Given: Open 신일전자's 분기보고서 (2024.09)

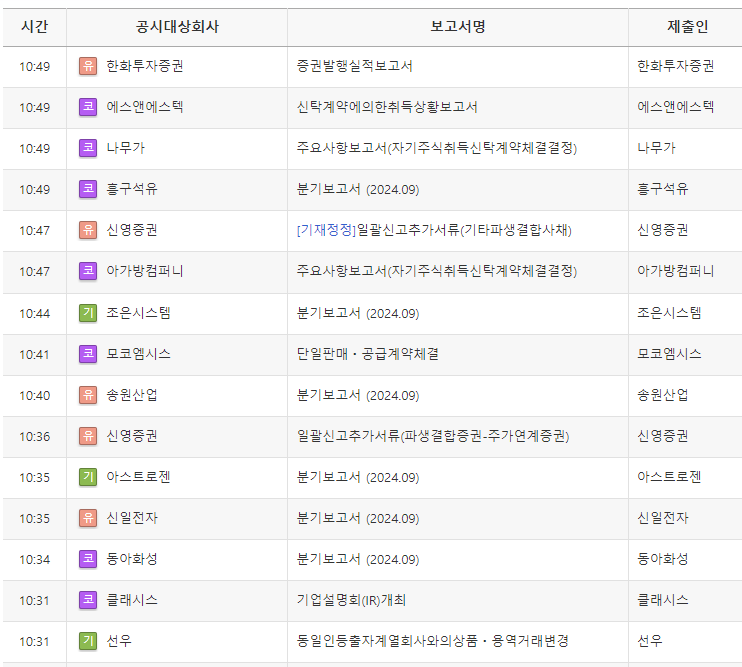Looking at the screenshot, I should (x=358, y=518).
